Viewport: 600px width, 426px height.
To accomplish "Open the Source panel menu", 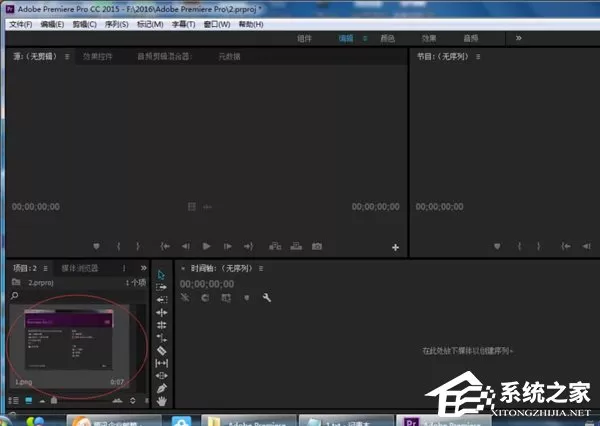I will point(67,57).
